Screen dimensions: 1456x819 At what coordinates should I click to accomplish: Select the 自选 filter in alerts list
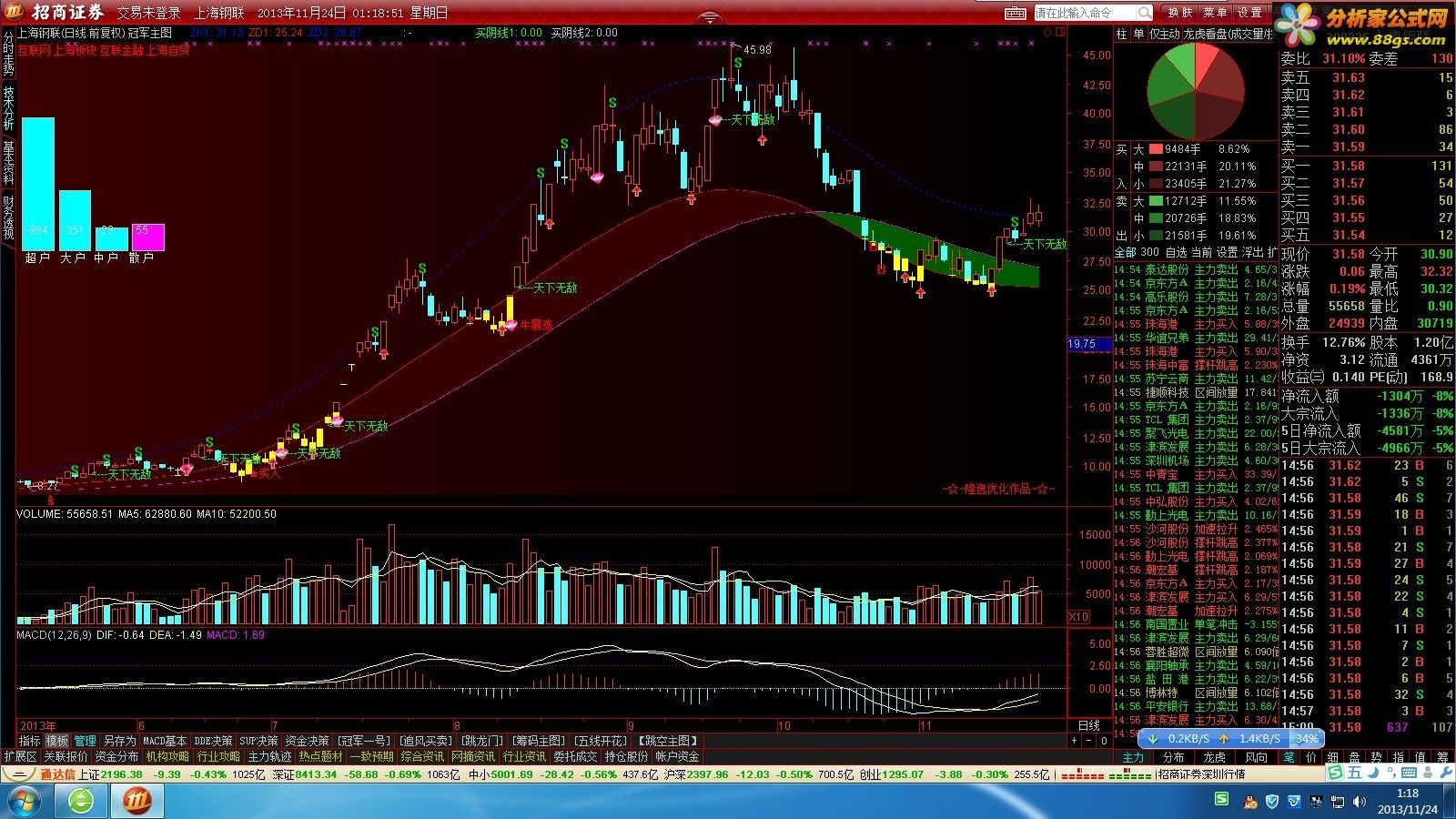click(1176, 252)
